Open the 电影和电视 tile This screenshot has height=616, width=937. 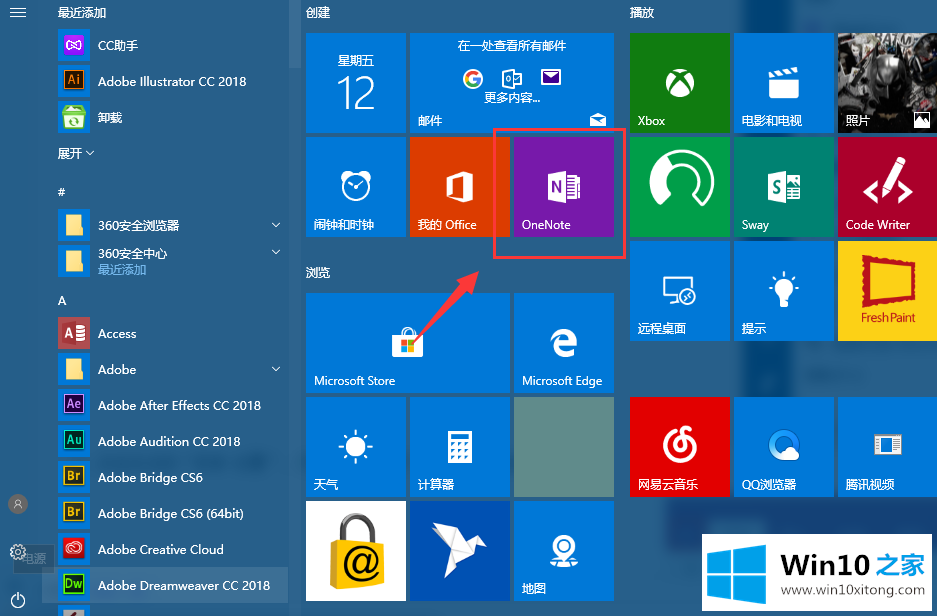click(783, 83)
